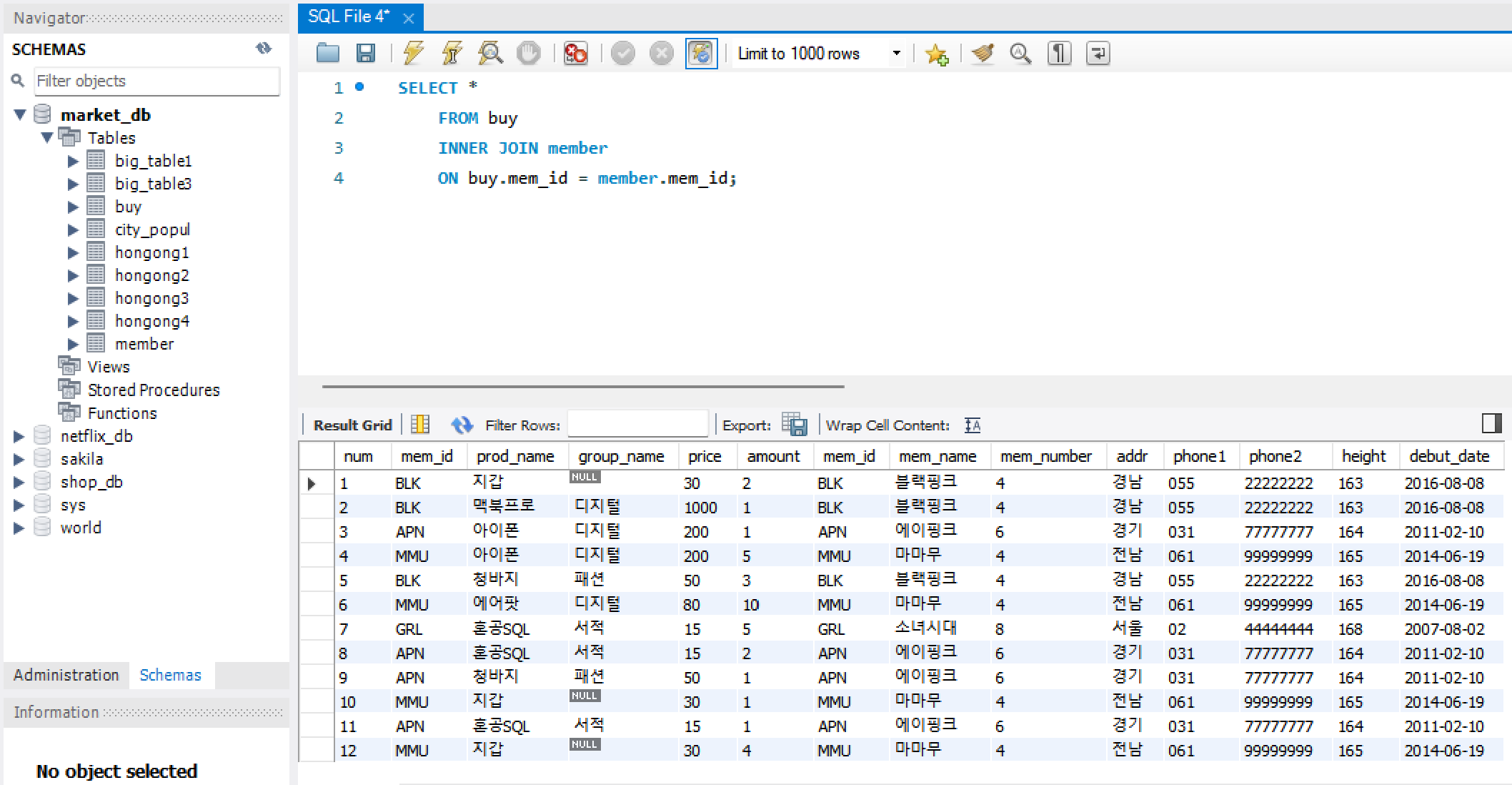Click the Stop execution hand icon

click(529, 54)
